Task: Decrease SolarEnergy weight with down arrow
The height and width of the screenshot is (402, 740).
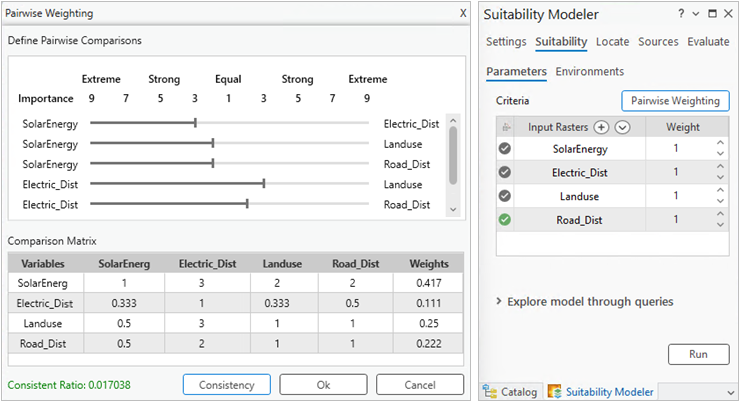Action: pyautogui.click(x=720, y=154)
